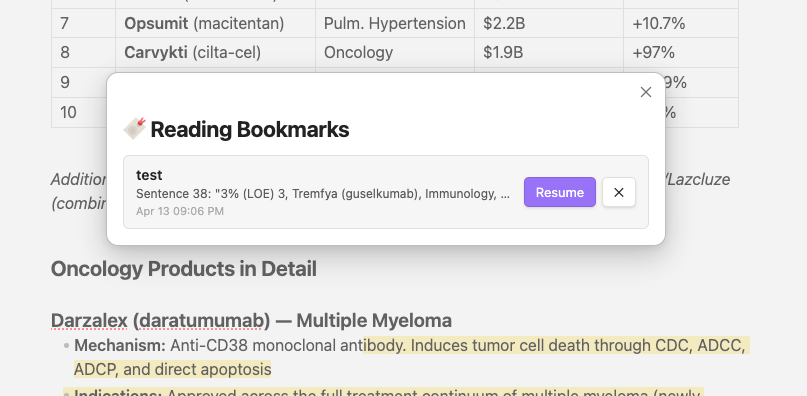Click the Oncology cell in the Carvykti row
This screenshot has width=807, height=396.
(x=395, y=53)
